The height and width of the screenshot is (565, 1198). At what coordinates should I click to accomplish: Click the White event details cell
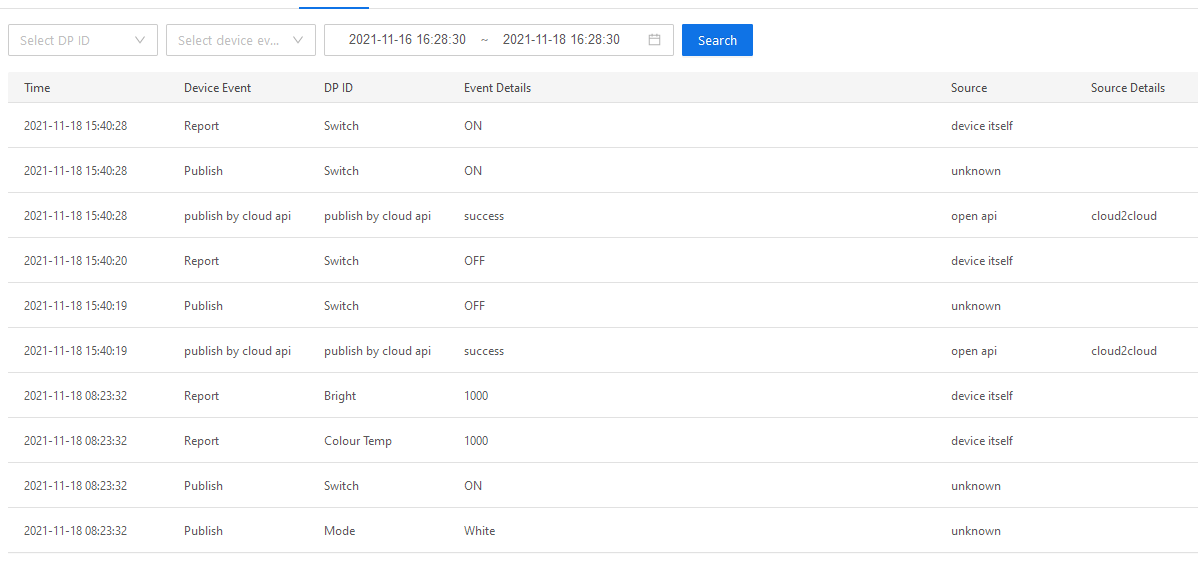pyautogui.click(x=479, y=531)
